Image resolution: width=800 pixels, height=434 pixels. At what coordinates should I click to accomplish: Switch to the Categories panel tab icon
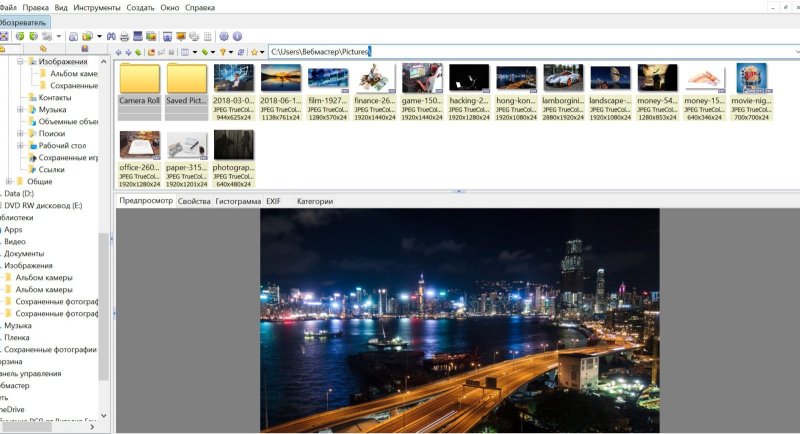click(85, 48)
